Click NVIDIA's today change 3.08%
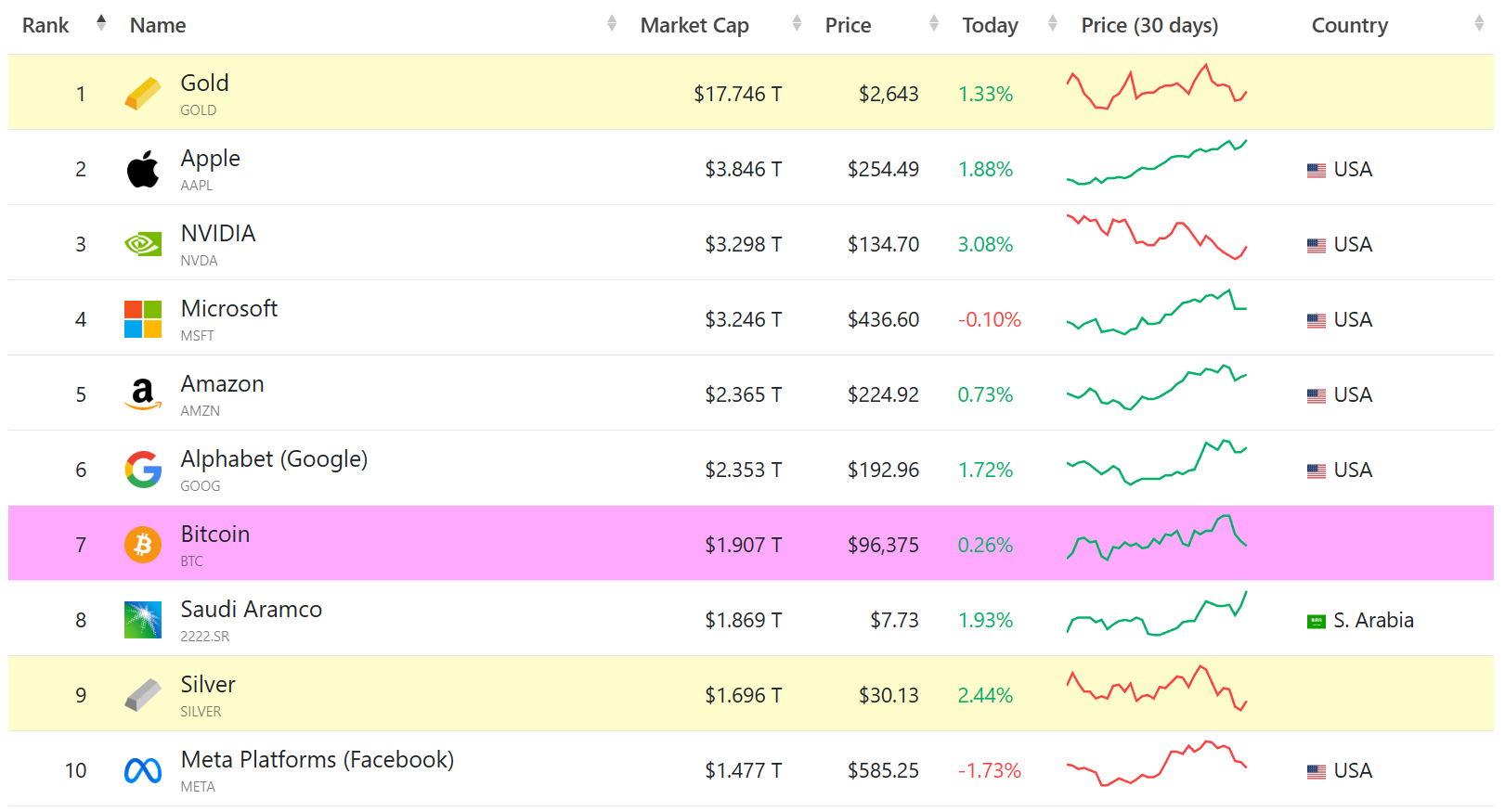The height and width of the screenshot is (812, 1505). coord(985,244)
